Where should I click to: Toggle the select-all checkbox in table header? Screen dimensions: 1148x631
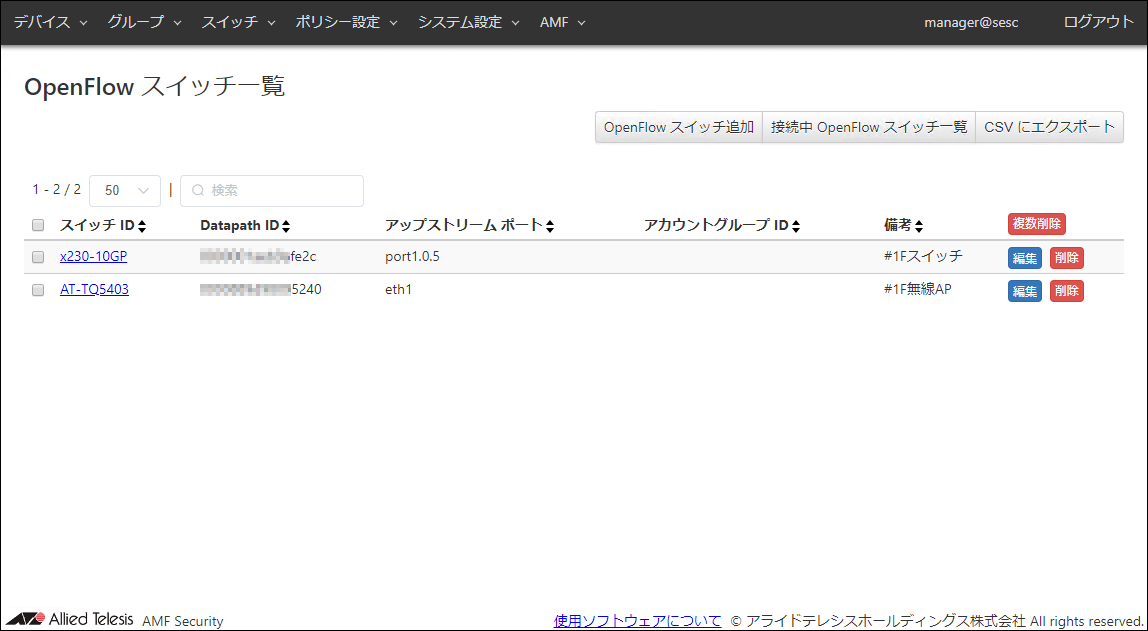pos(38,225)
